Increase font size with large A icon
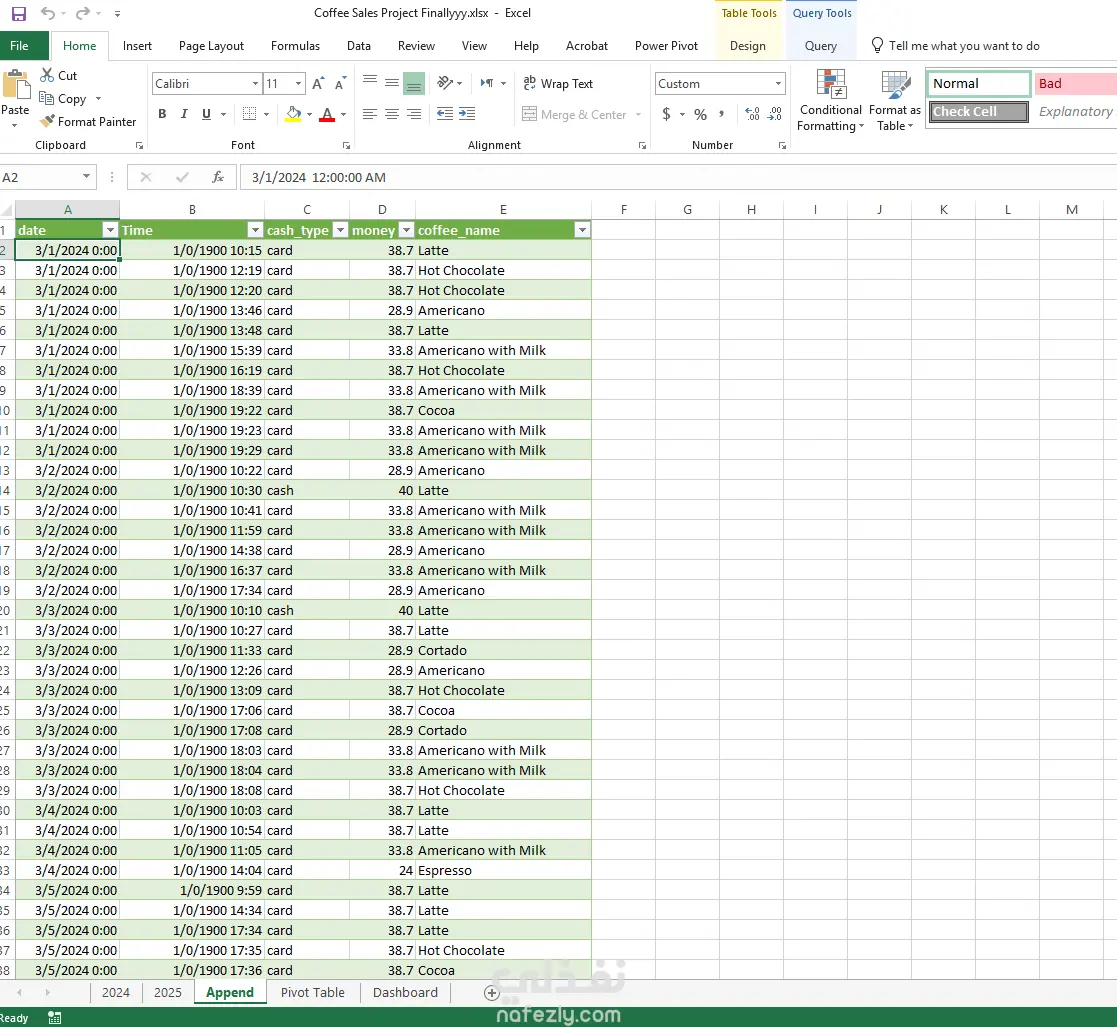 pyautogui.click(x=318, y=83)
